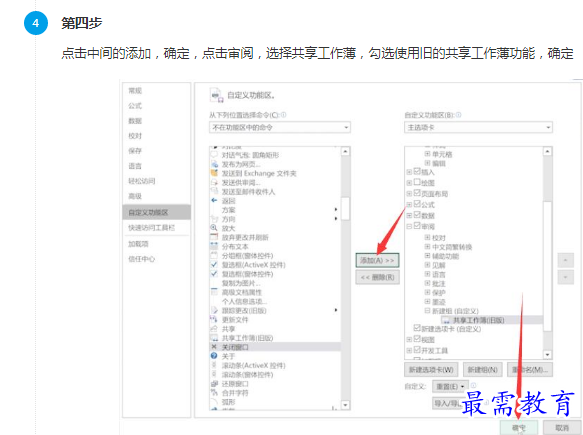The width and height of the screenshot is (583, 435).
Task: Open the 自定义功能区 主选项卡 dropdown
Action: tap(479, 128)
